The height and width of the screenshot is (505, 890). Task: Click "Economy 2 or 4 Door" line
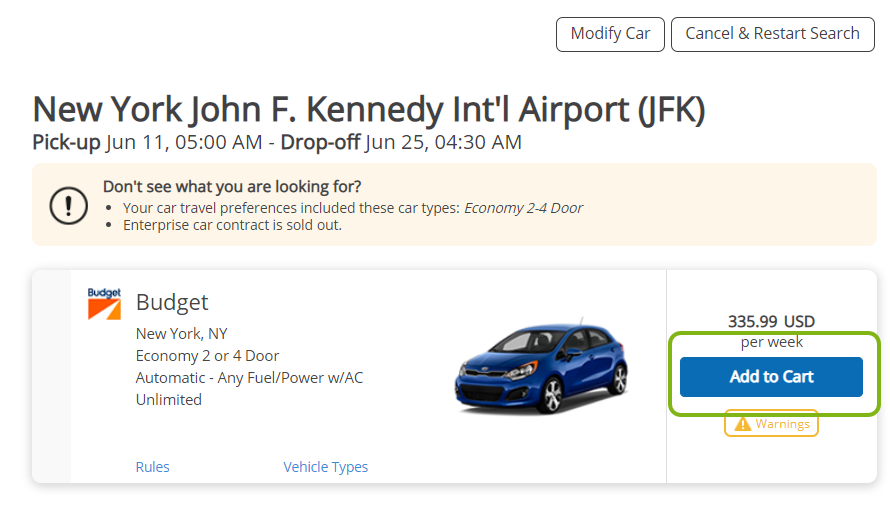tap(207, 356)
